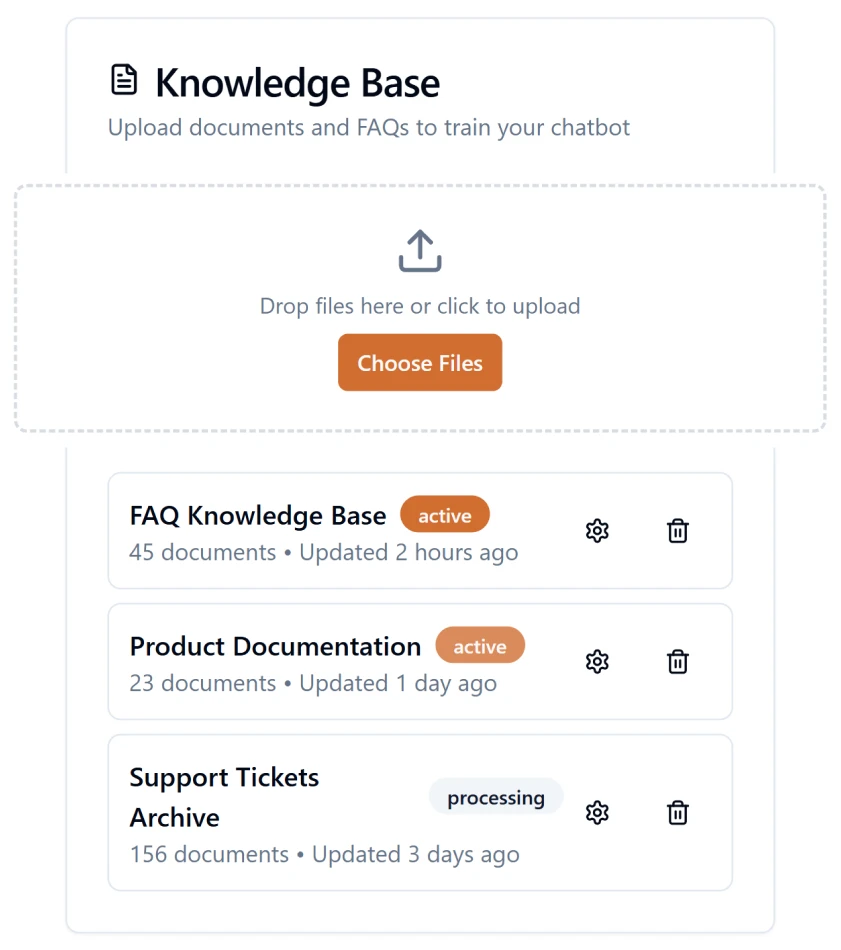Screen dimensions: 841x950
Task: Delete the Product Documentation knowledge base
Action: point(677,661)
